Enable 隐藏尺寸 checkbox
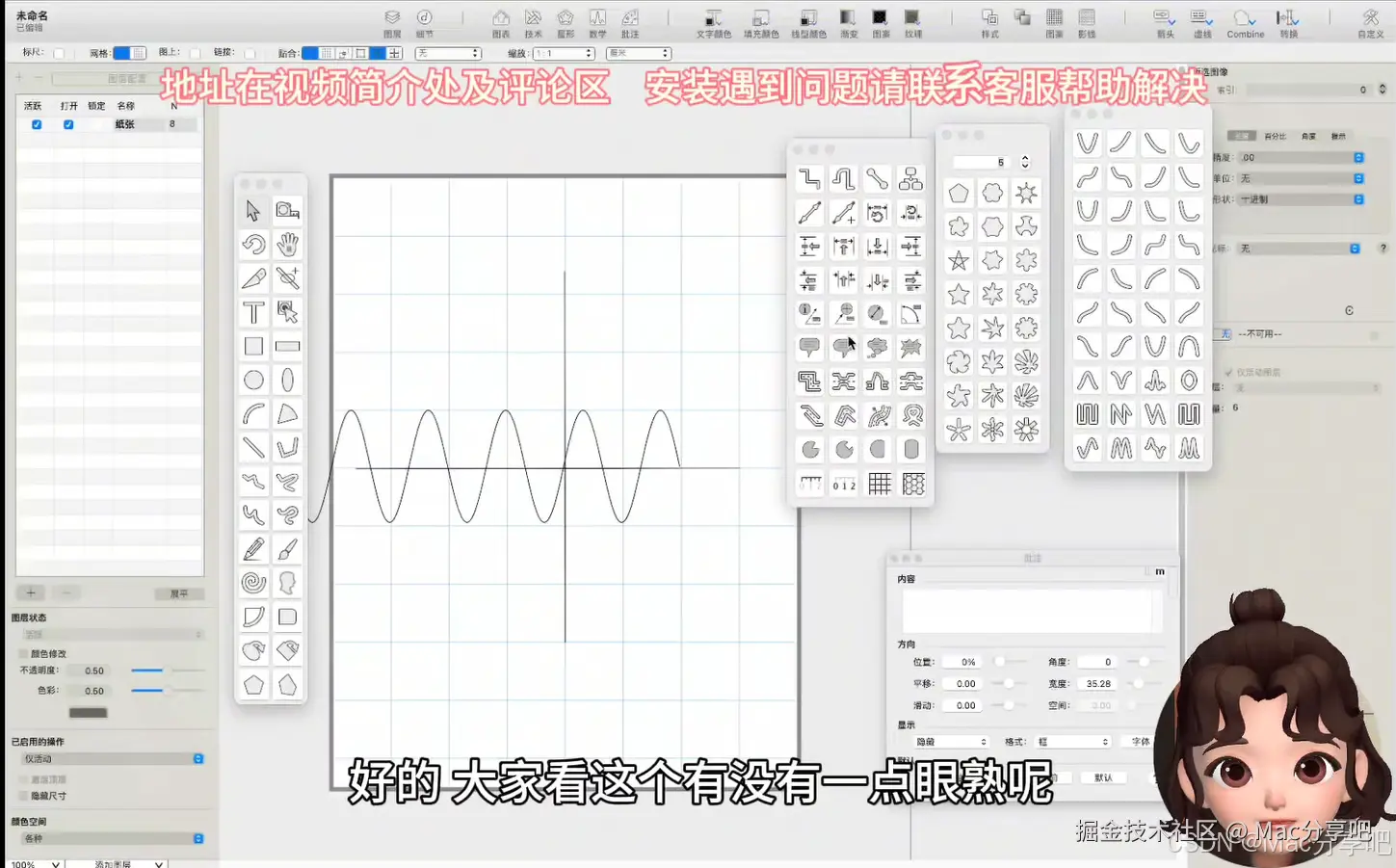Screen dimensions: 1396x868 pos(24,796)
